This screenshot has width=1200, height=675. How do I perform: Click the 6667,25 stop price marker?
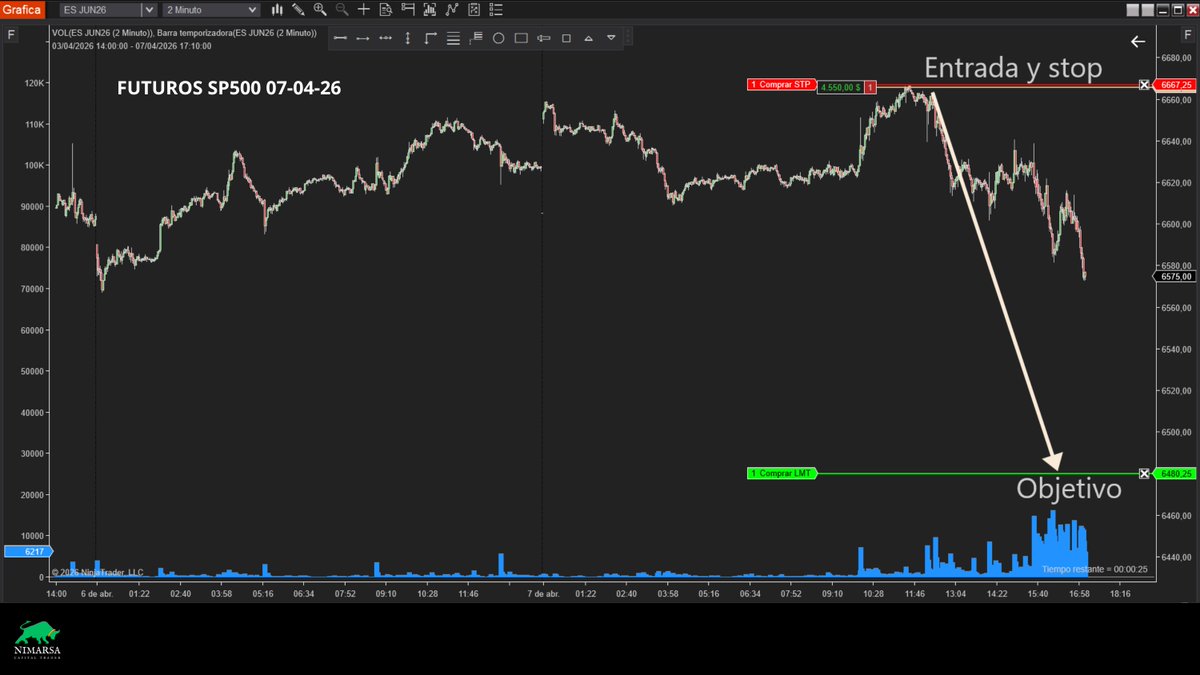click(1174, 85)
